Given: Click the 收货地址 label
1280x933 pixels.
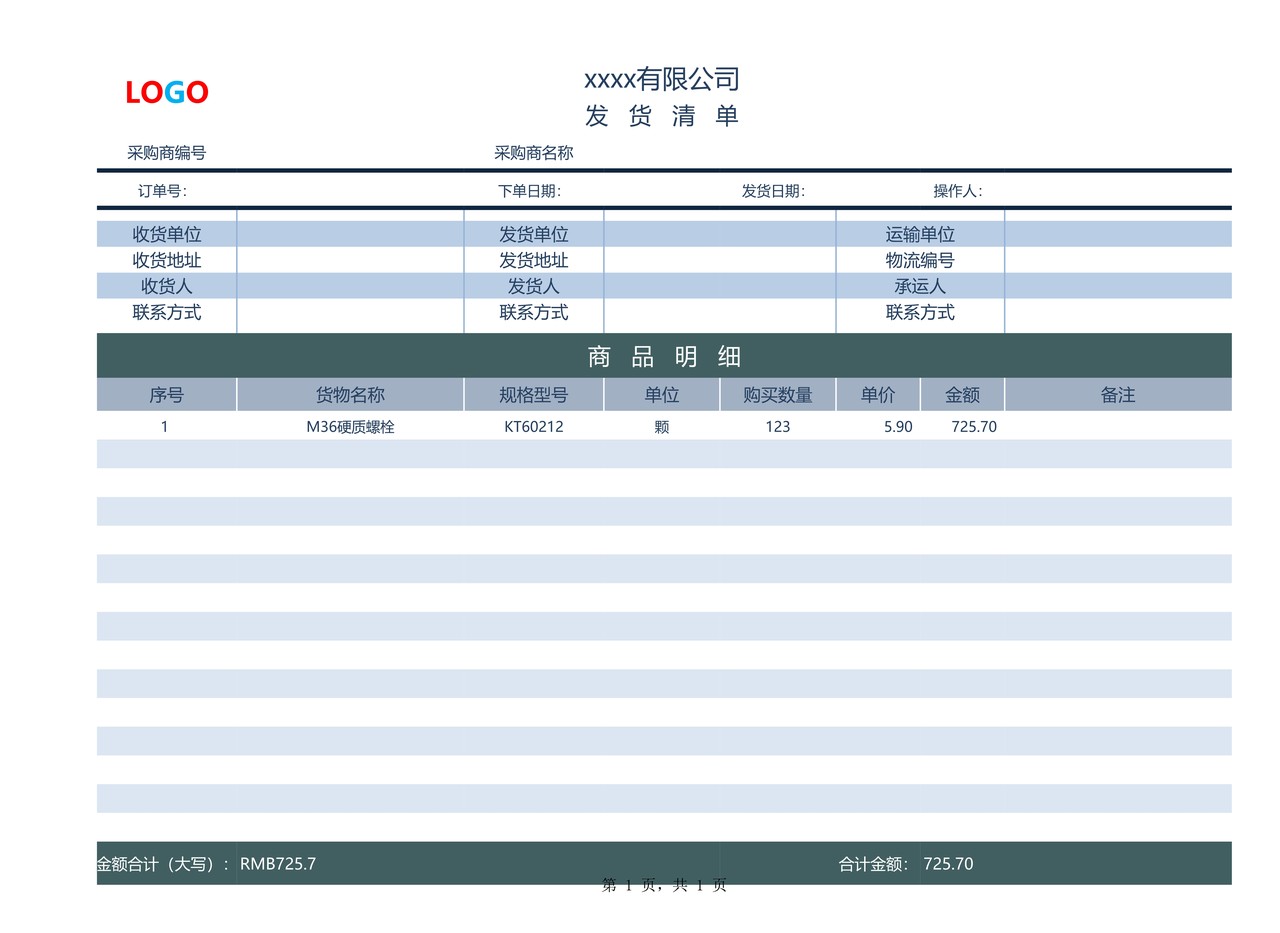Looking at the screenshot, I should (165, 259).
